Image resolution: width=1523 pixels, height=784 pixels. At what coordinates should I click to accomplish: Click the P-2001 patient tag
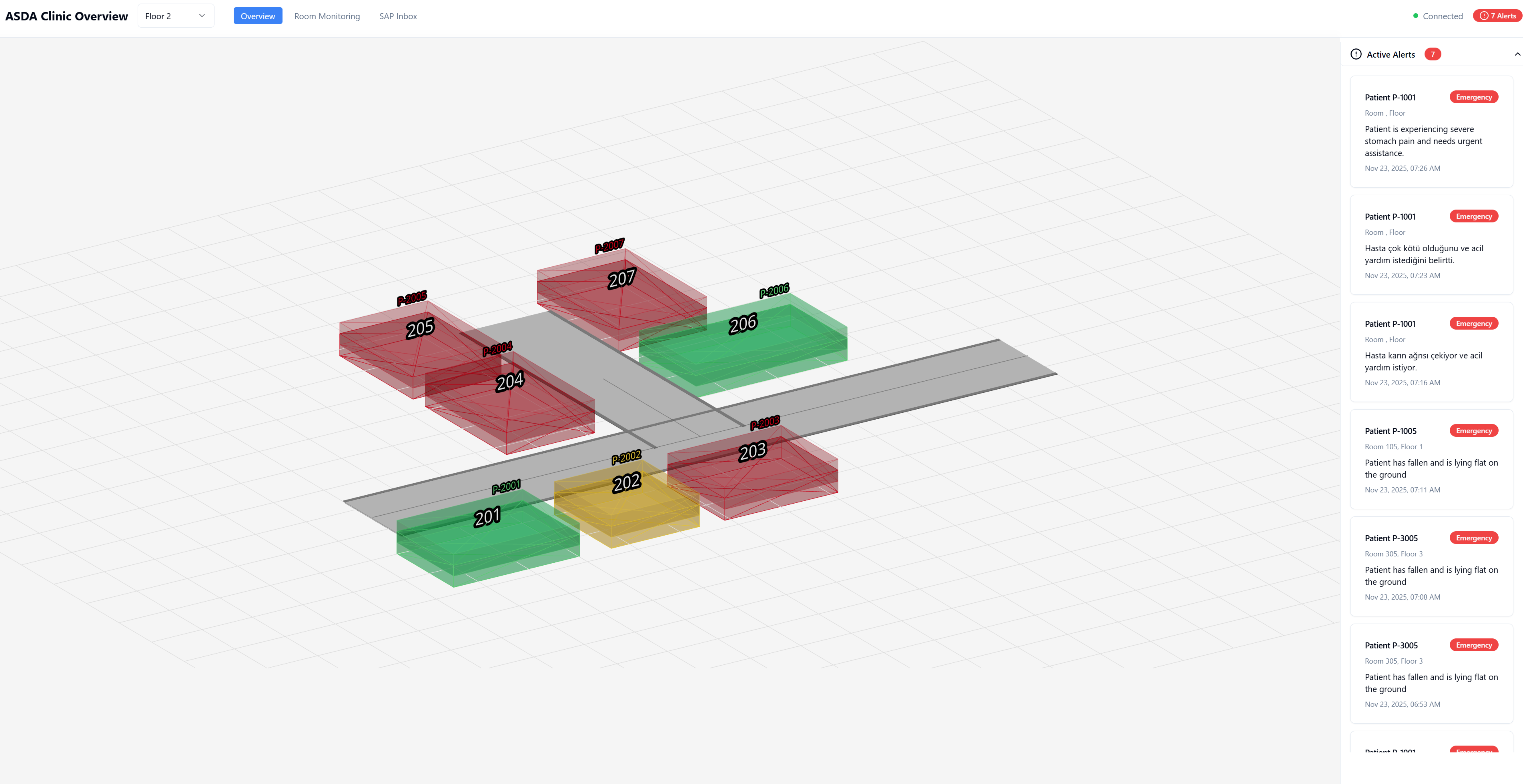click(x=506, y=487)
